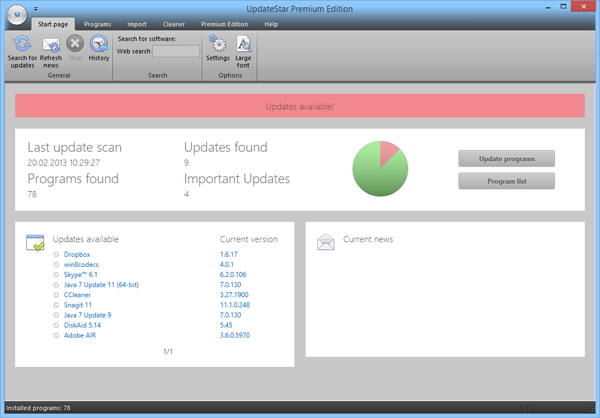Click the Installed programs: 78 status text

pyautogui.click(x=38, y=408)
